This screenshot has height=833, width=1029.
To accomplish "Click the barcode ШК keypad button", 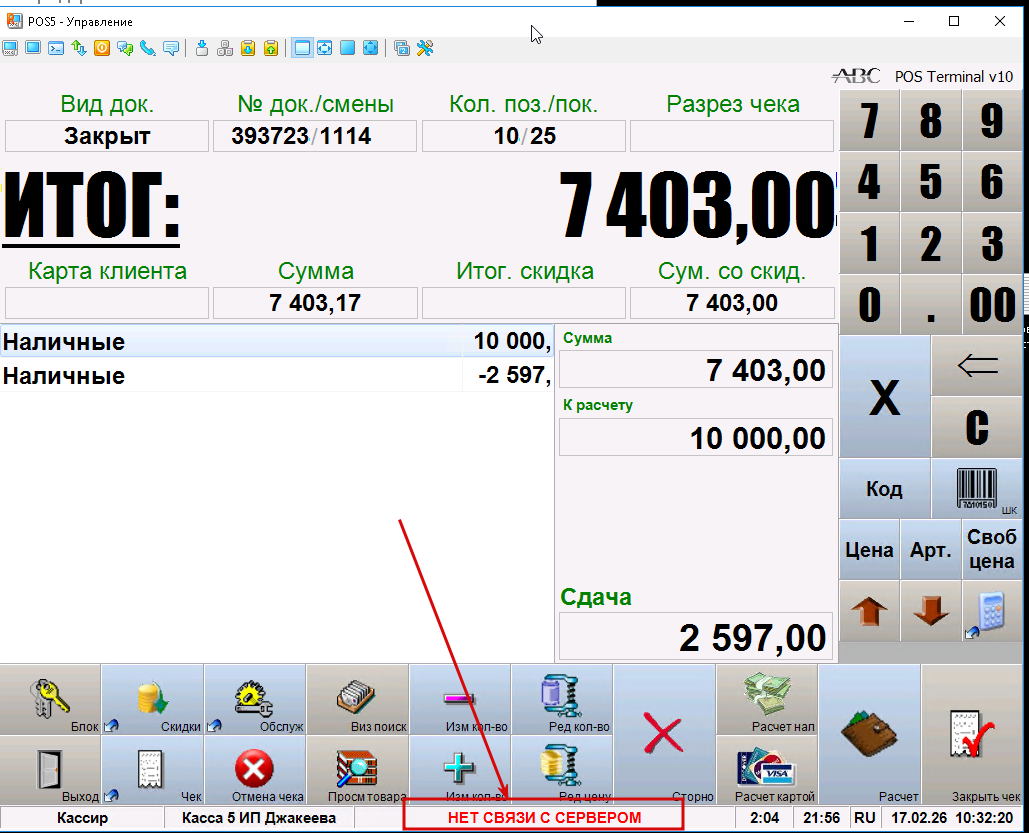I will 977,488.
